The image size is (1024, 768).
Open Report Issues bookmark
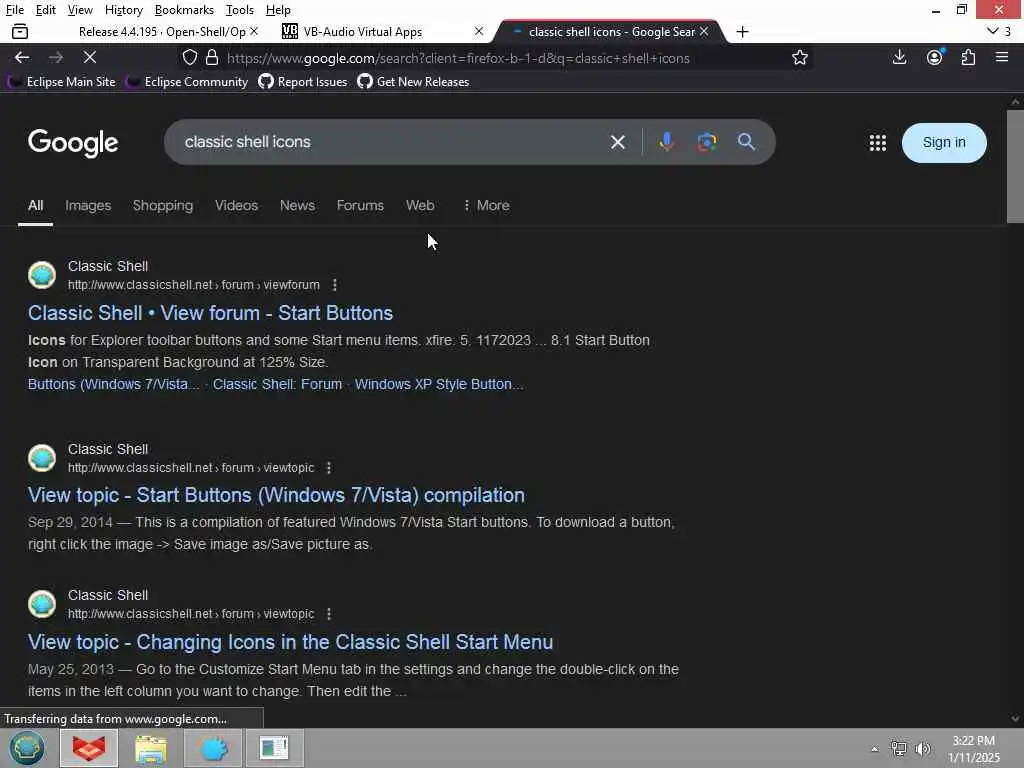(303, 82)
